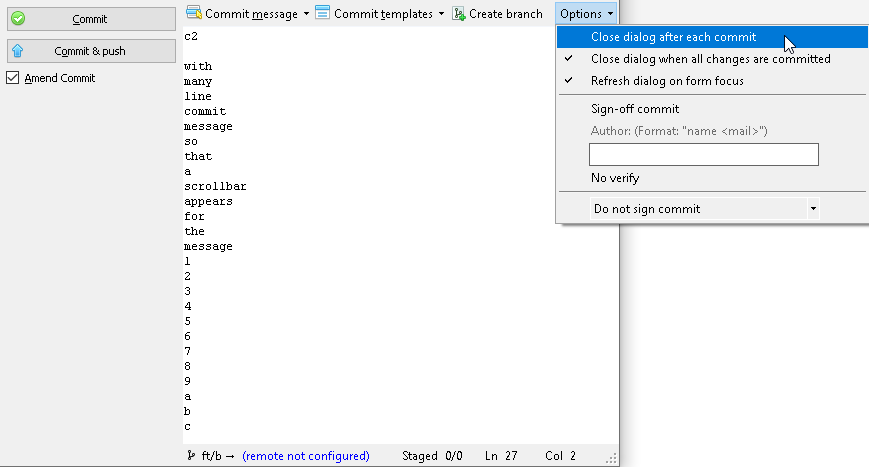Click the Staged 0/0 status entry

tap(432, 456)
